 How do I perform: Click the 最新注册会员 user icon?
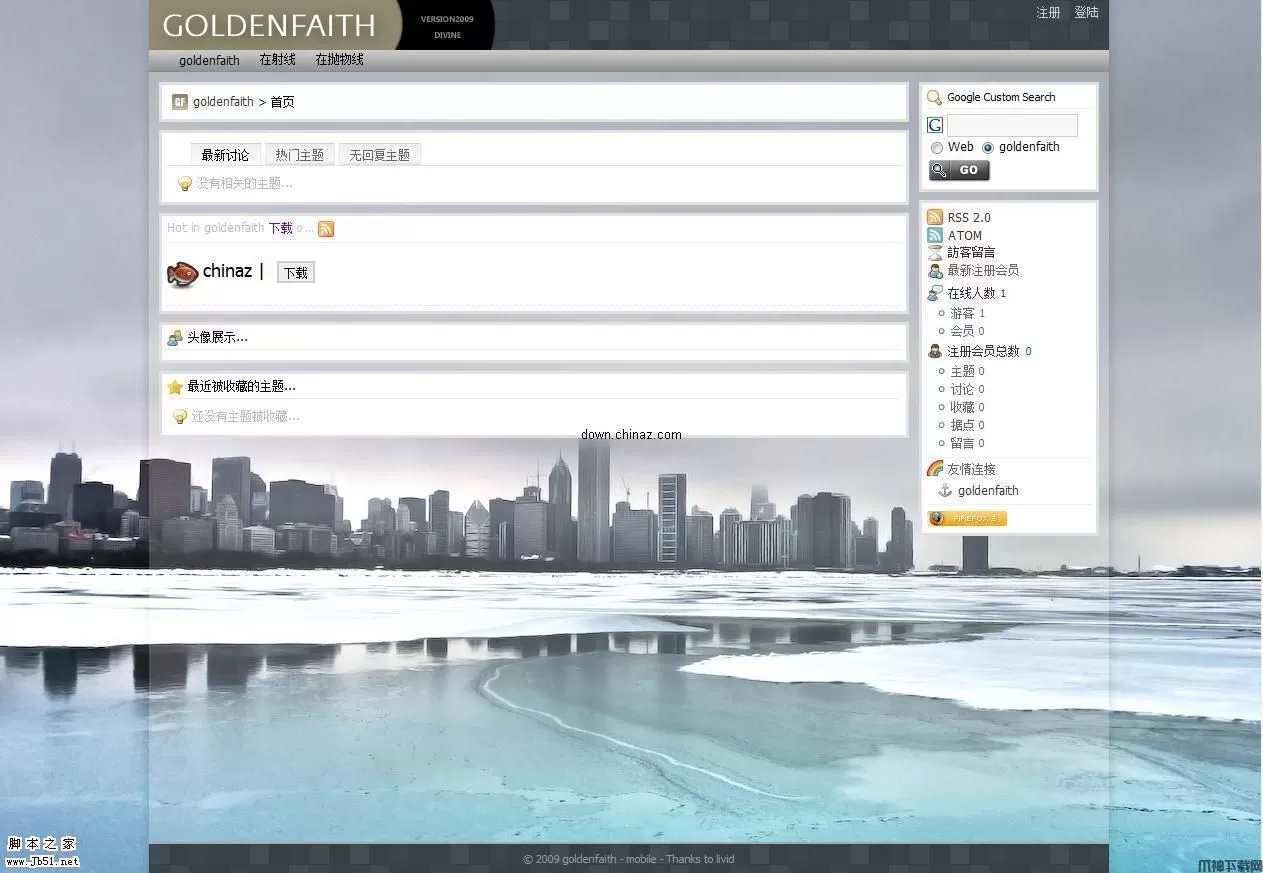coord(934,270)
